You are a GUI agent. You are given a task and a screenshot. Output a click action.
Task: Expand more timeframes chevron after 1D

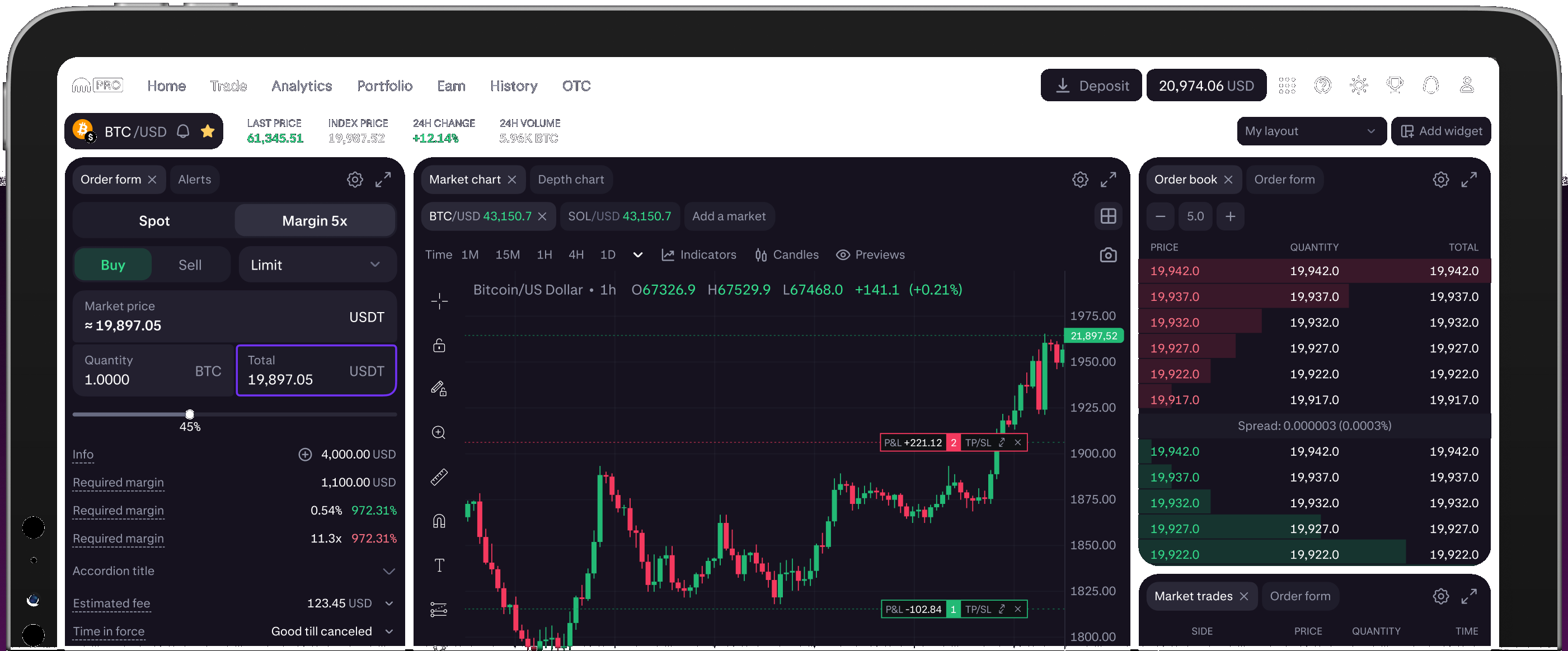(638, 255)
